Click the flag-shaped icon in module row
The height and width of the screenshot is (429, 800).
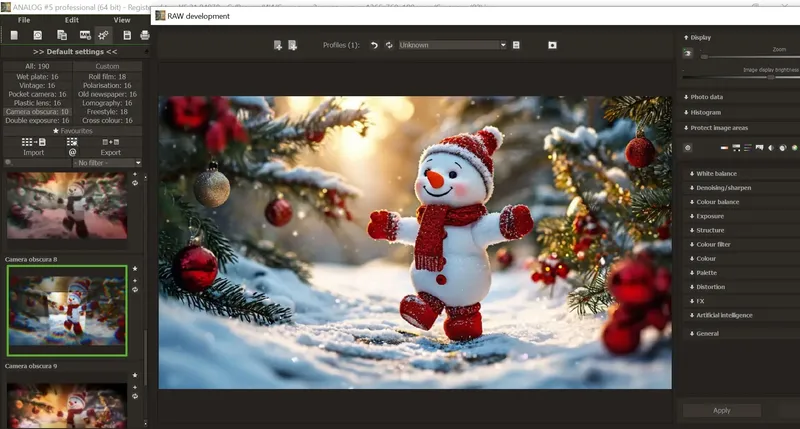(759, 148)
